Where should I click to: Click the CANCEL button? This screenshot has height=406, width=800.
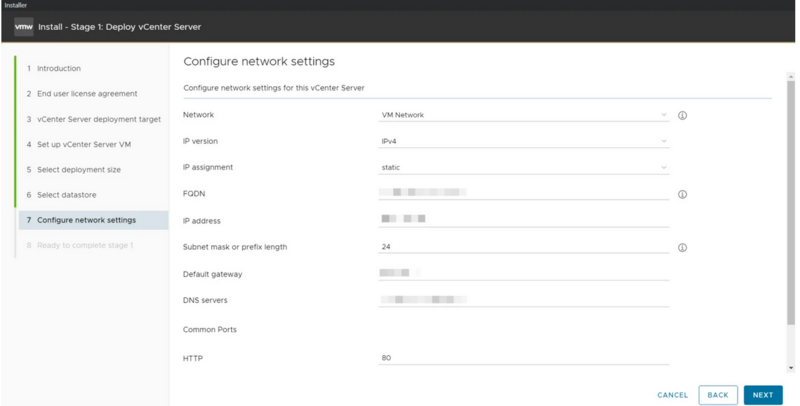tap(672, 395)
